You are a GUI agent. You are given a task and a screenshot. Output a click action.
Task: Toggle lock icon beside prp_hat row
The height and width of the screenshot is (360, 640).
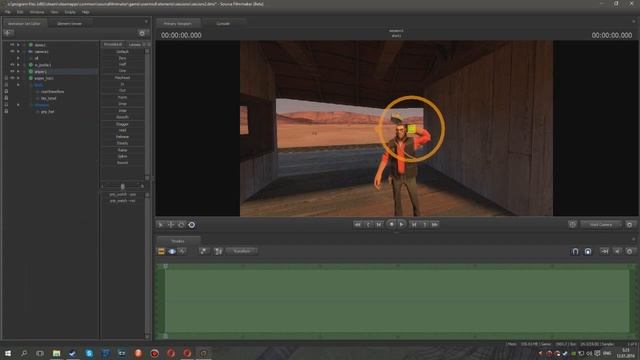coord(6,111)
